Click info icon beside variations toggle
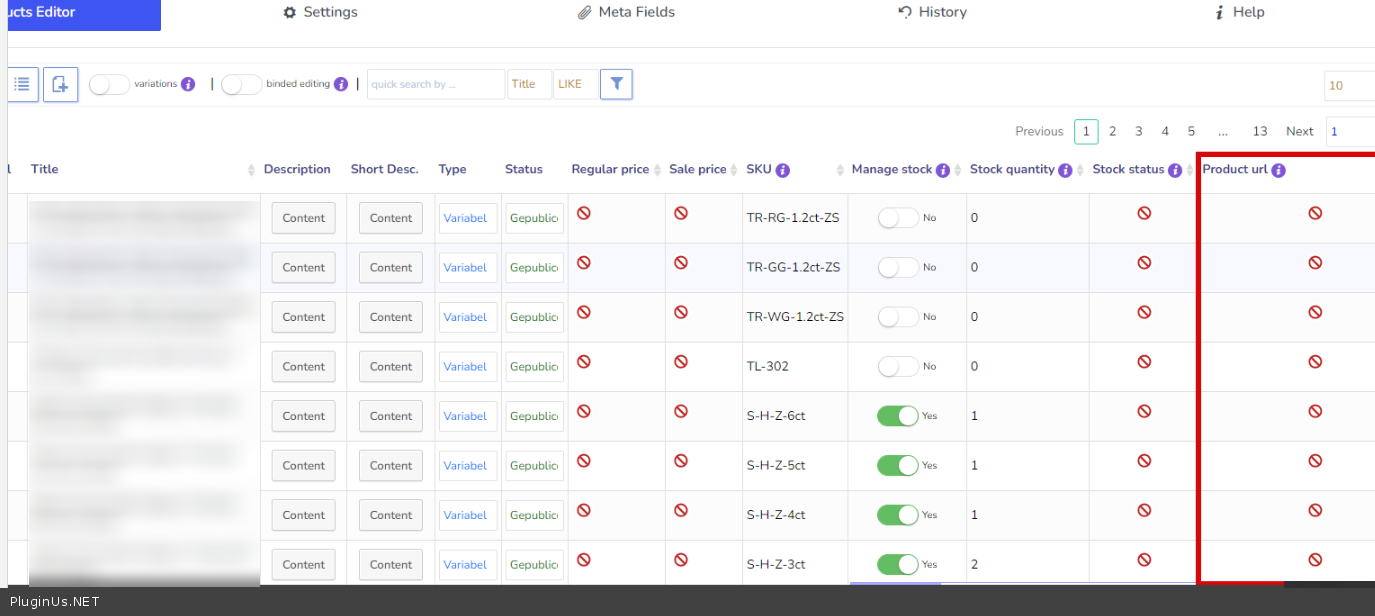The height and width of the screenshot is (616, 1375). click(x=188, y=85)
